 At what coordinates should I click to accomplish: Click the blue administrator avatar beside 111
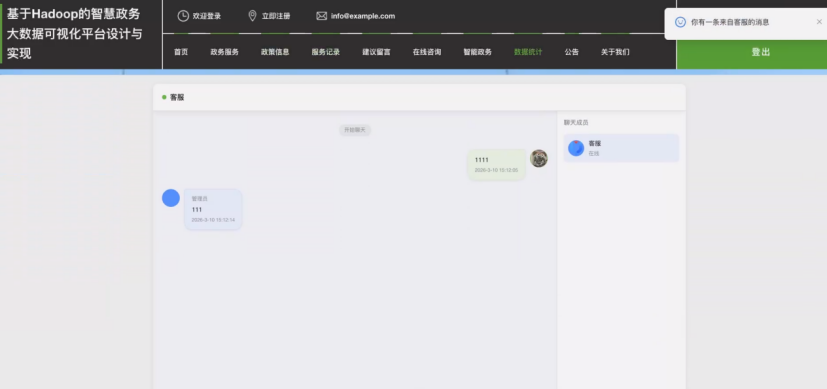coord(171,198)
